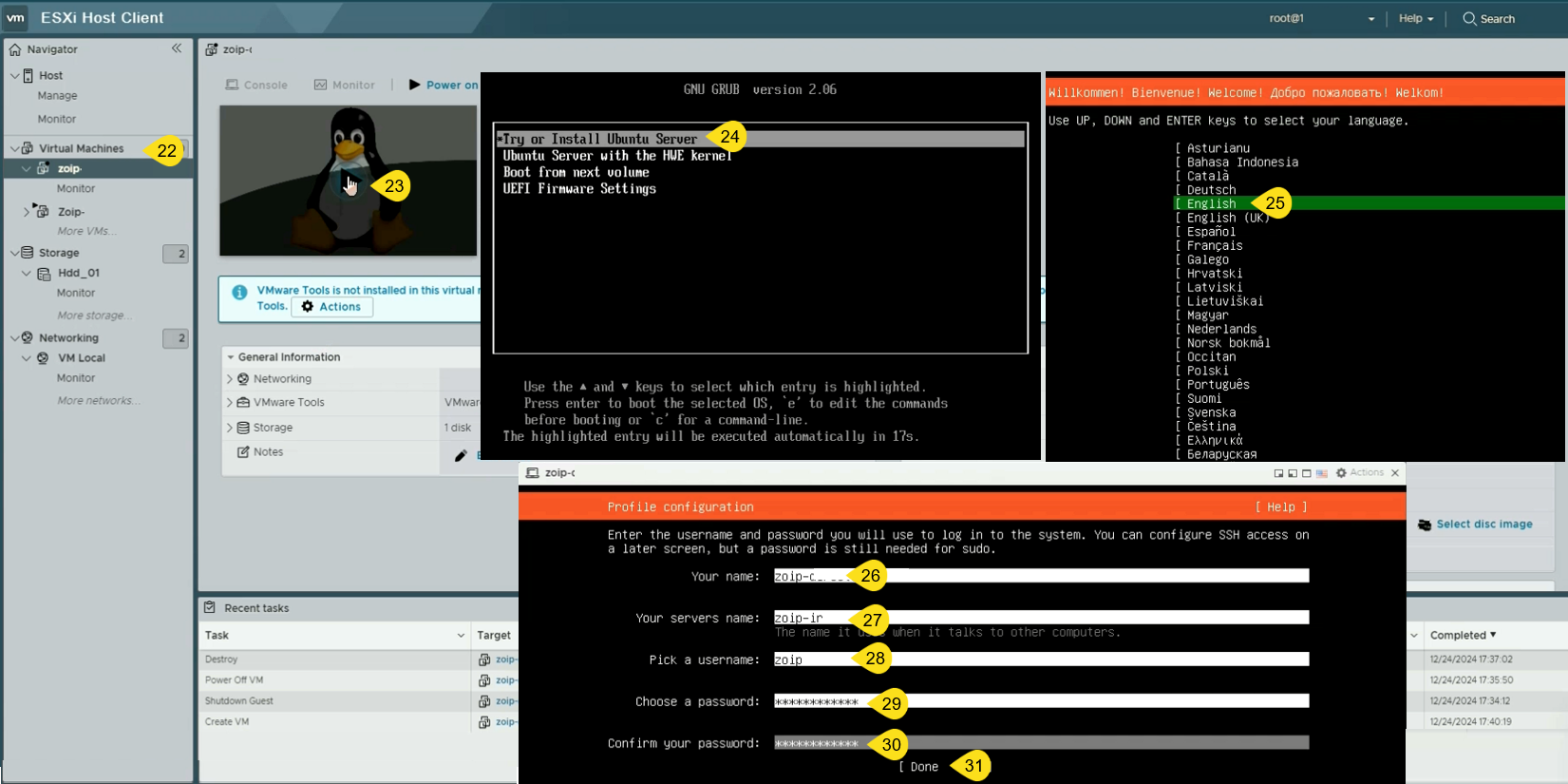The height and width of the screenshot is (784, 1568).
Task: Expand the Networking row in General Information
Action: point(230,378)
